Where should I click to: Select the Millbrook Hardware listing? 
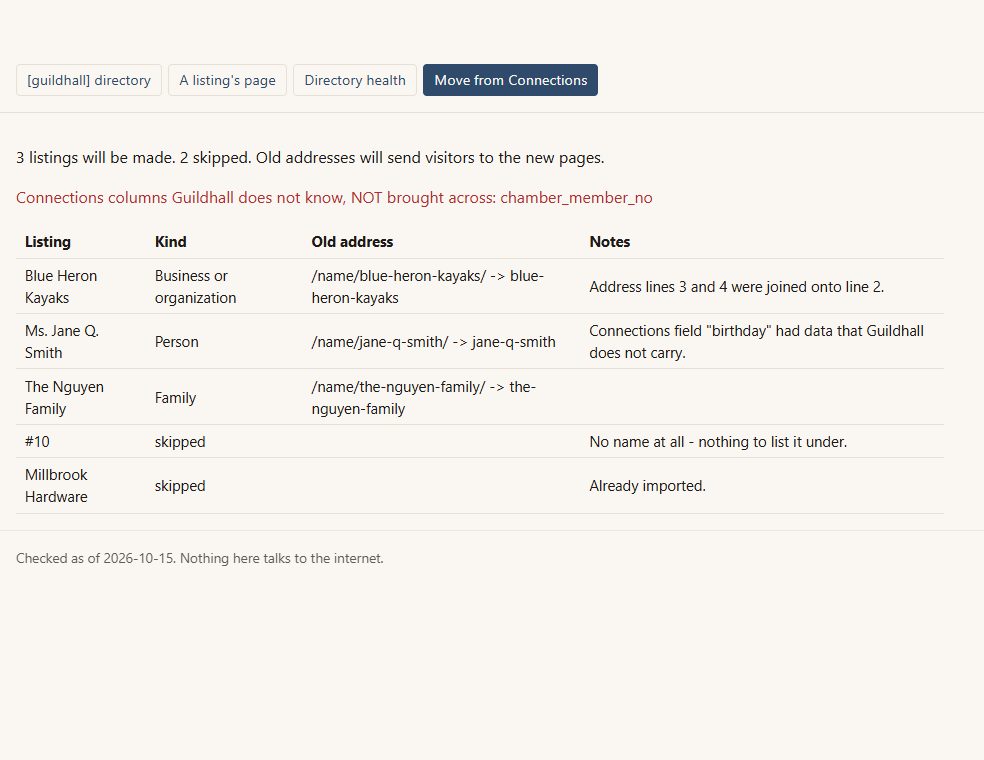[x=56, y=486]
